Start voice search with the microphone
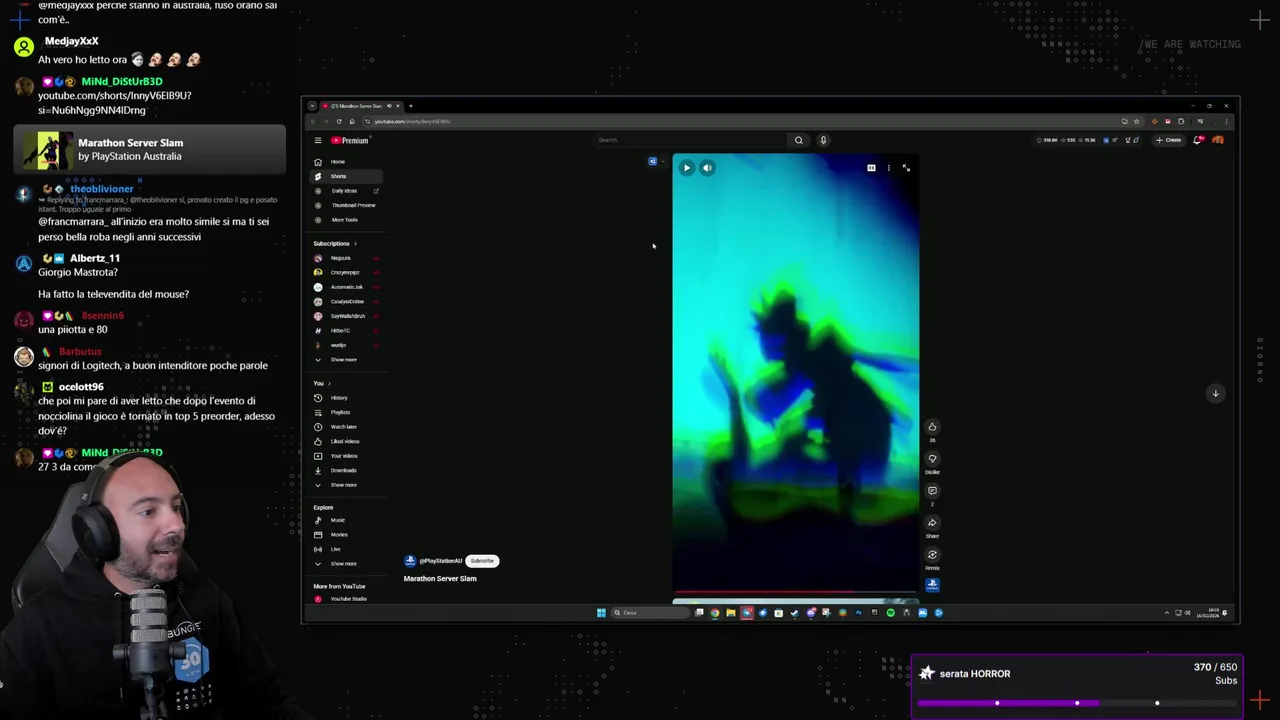This screenshot has height=720, width=1280. 824,140
